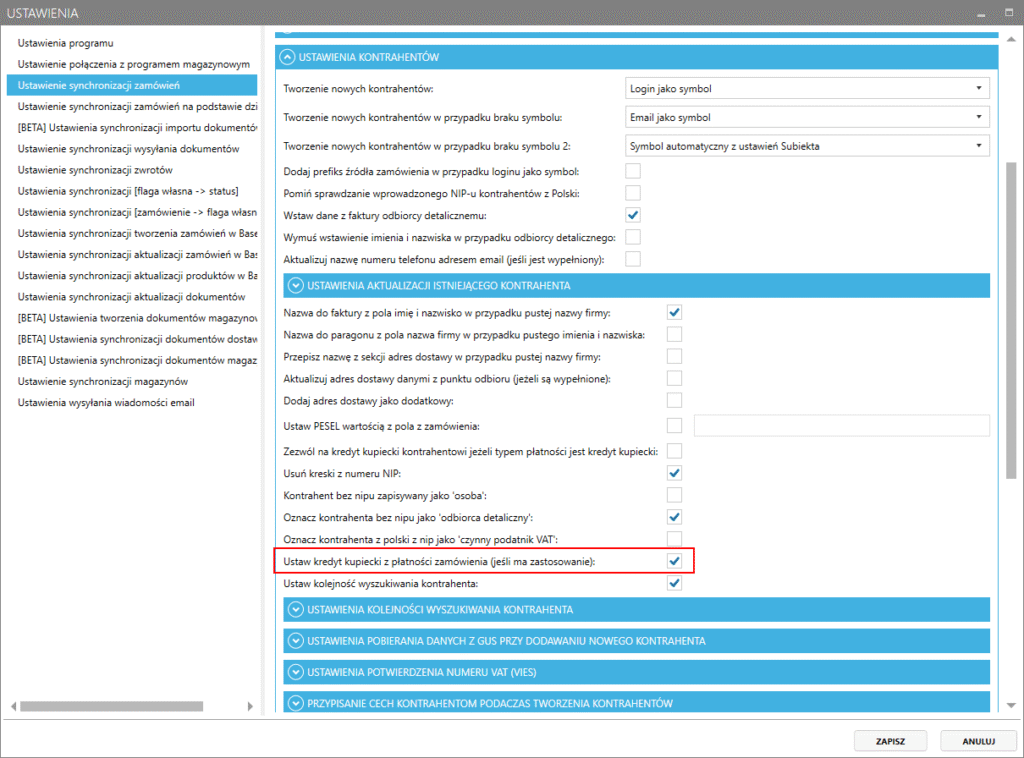Click chevron icon of Ustawienia pobierania danych z GUS

click(294, 640)
